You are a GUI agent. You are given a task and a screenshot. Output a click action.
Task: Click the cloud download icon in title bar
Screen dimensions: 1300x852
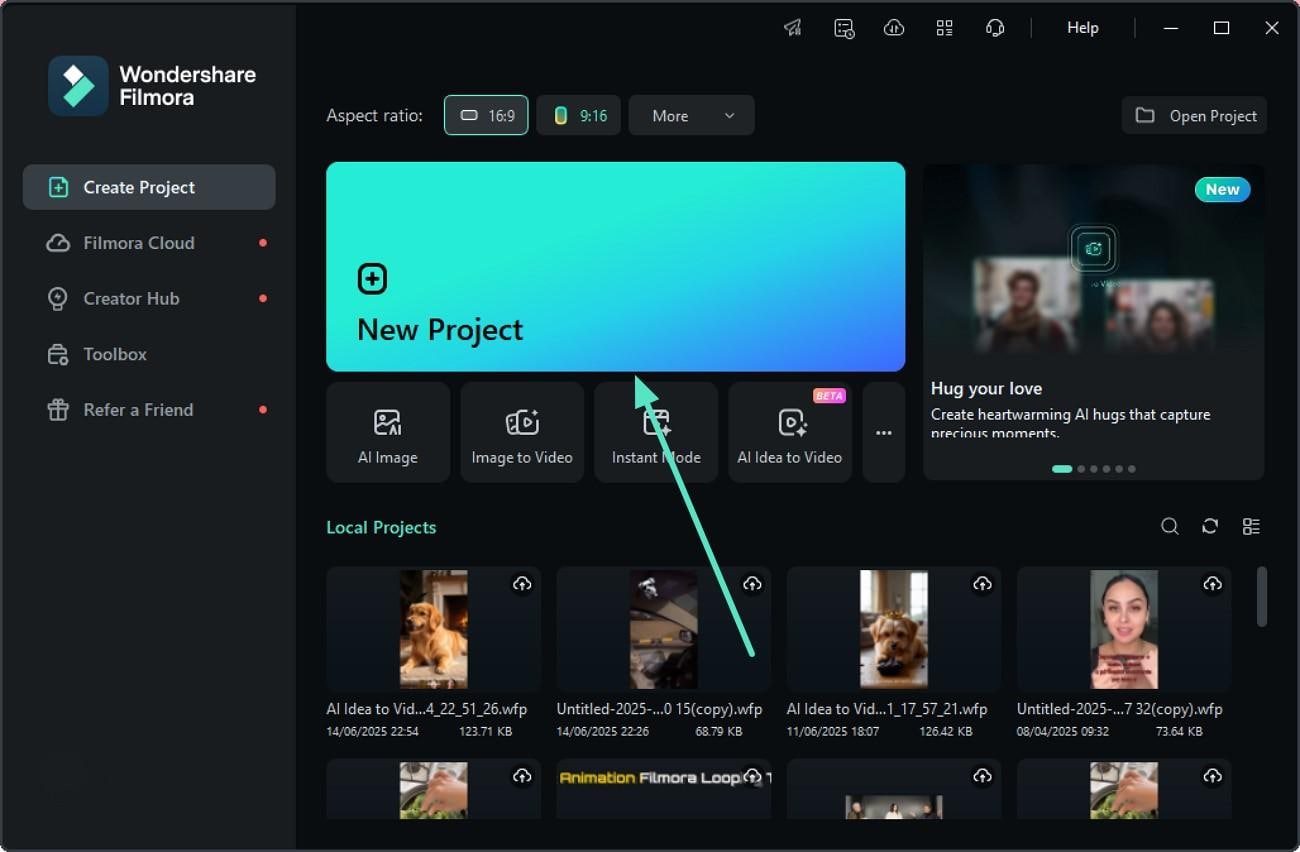(x=894, y=28)
